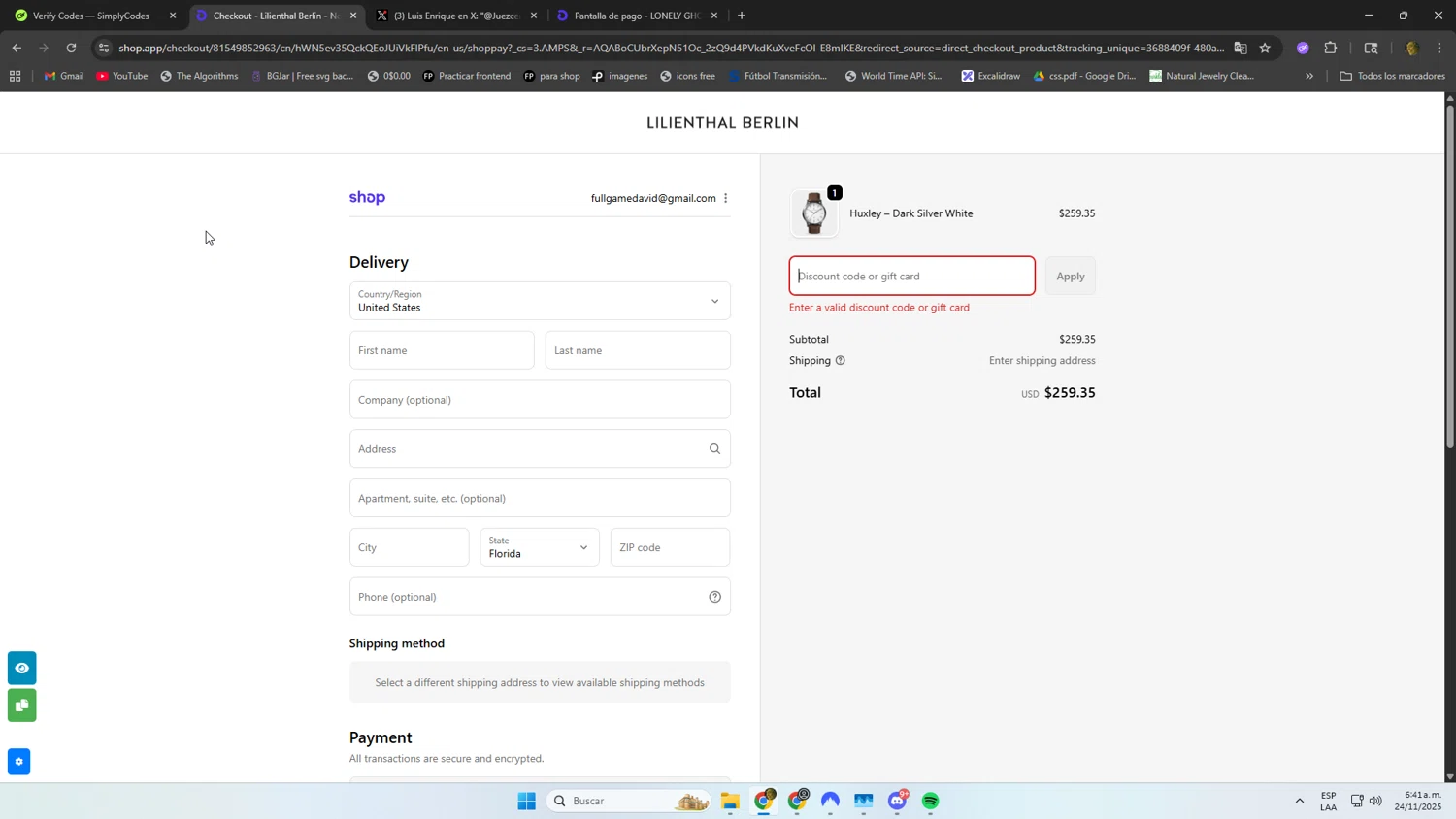Image resolution: width=1456 pixels, height=819 pixels.
Task: Click the ZIP code field
Action: pyautogui.click(x=670, y=547)
